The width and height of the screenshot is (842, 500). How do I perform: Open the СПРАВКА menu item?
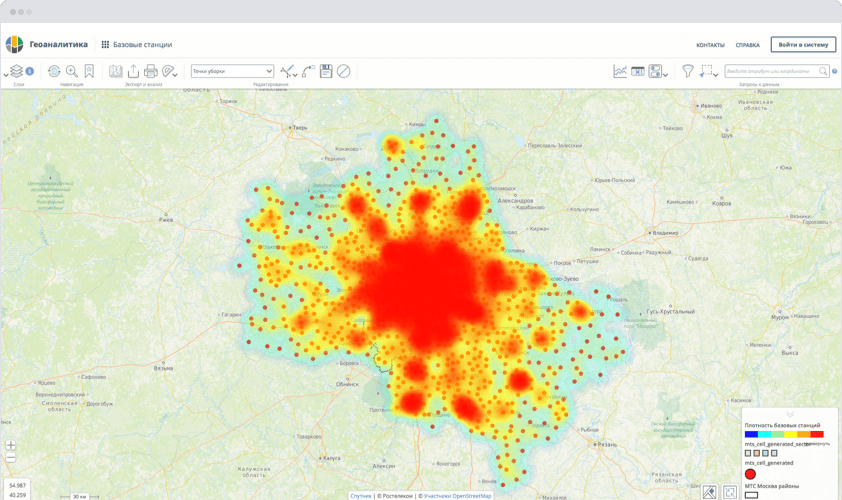pos(747,45)
